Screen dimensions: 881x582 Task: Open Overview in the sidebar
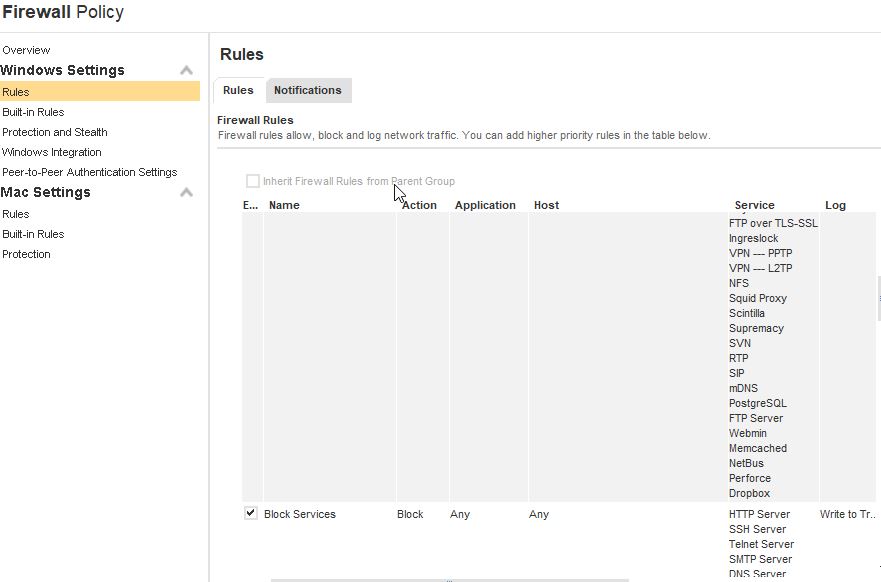[x=26, y=50]
